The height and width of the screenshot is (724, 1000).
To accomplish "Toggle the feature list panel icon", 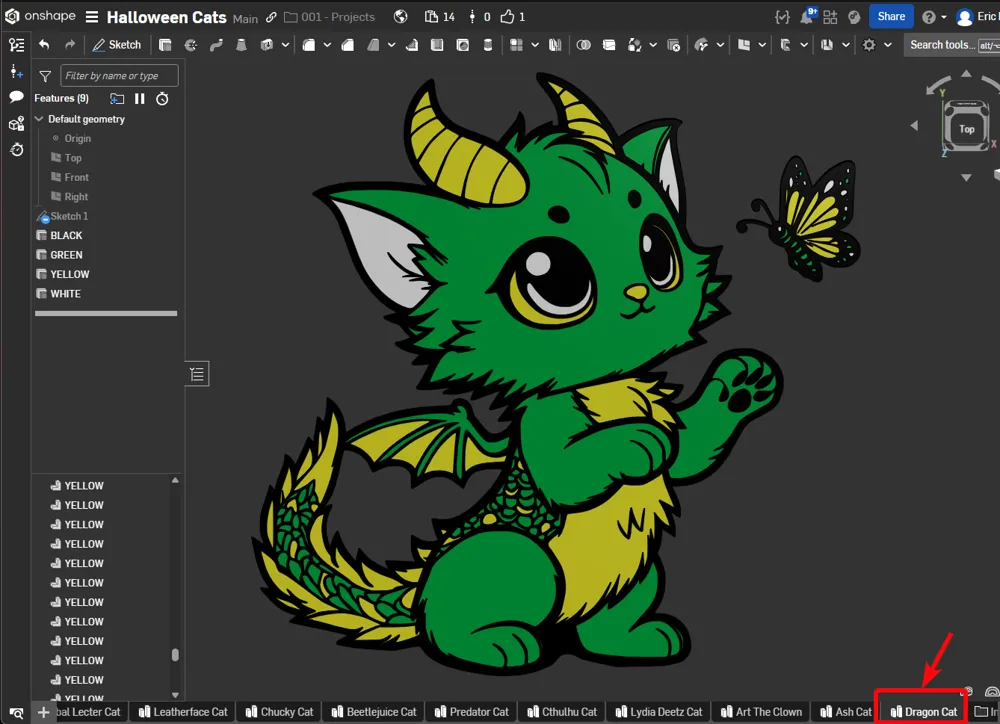I will pyautogui.click(x=17, y=45).
